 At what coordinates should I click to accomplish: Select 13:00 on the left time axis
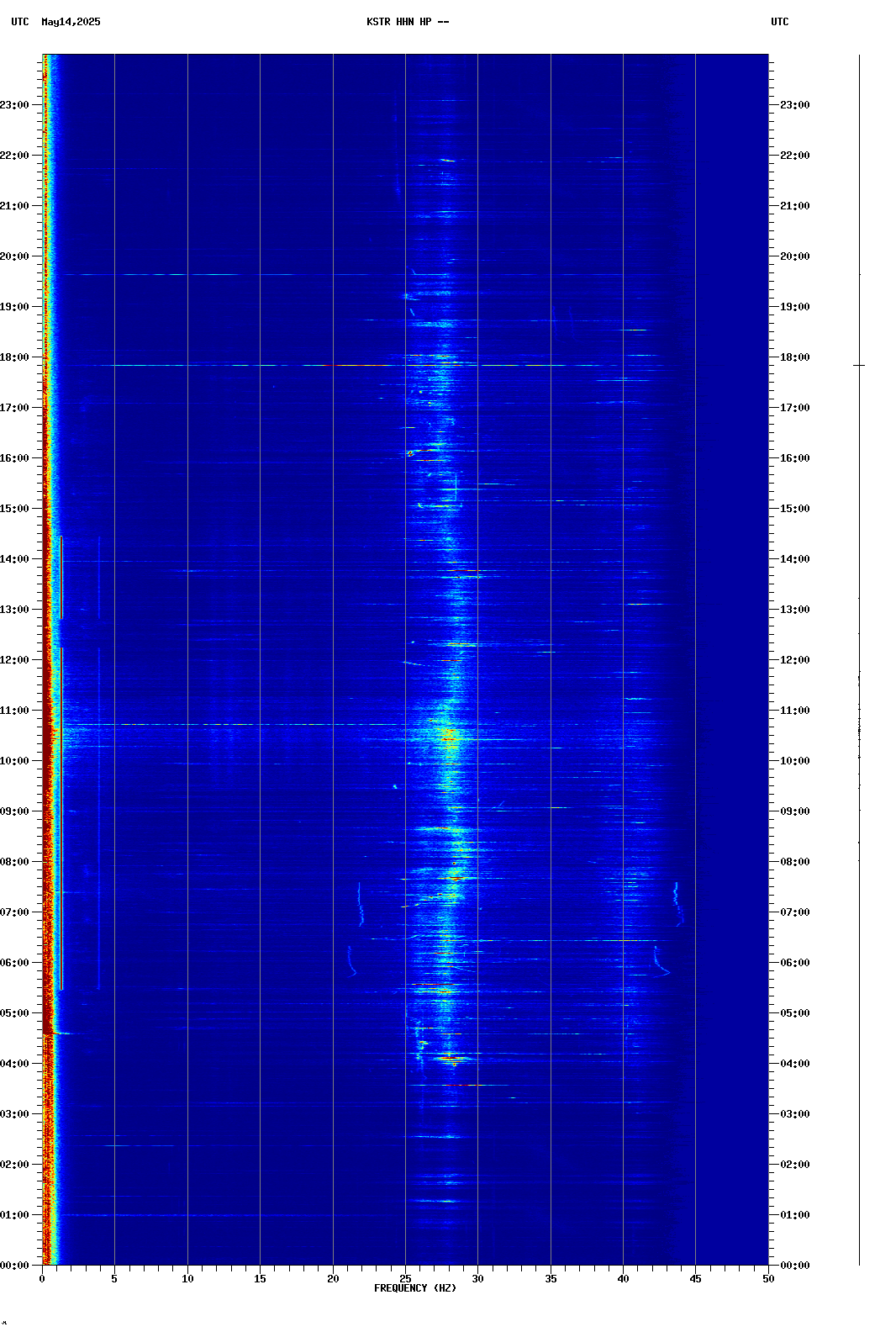(x=14, y=610)
